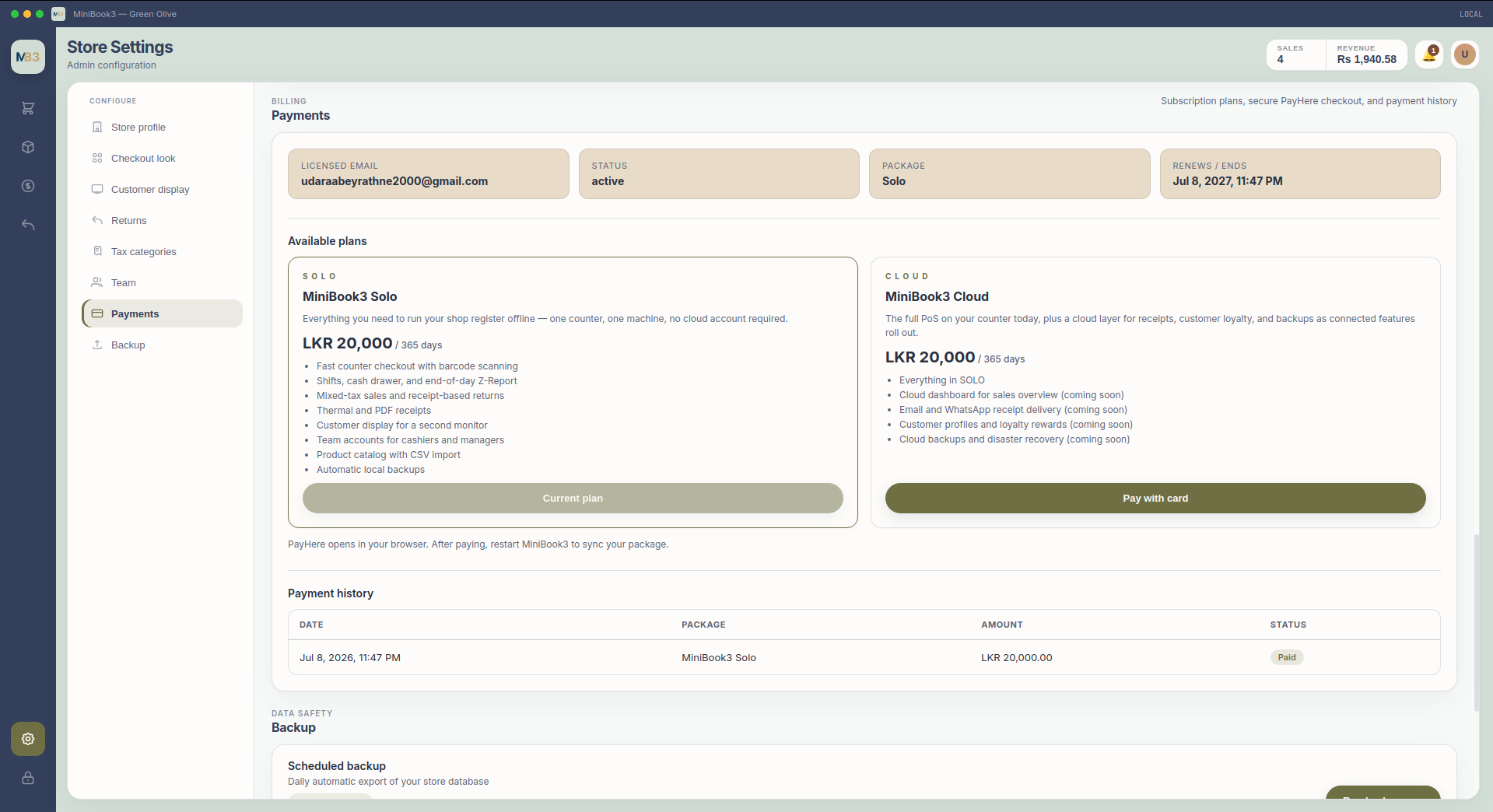Open the returns arrow icon in sidebar
Viewport: 1493px width, 812px height.
click(x=28, y=225)
